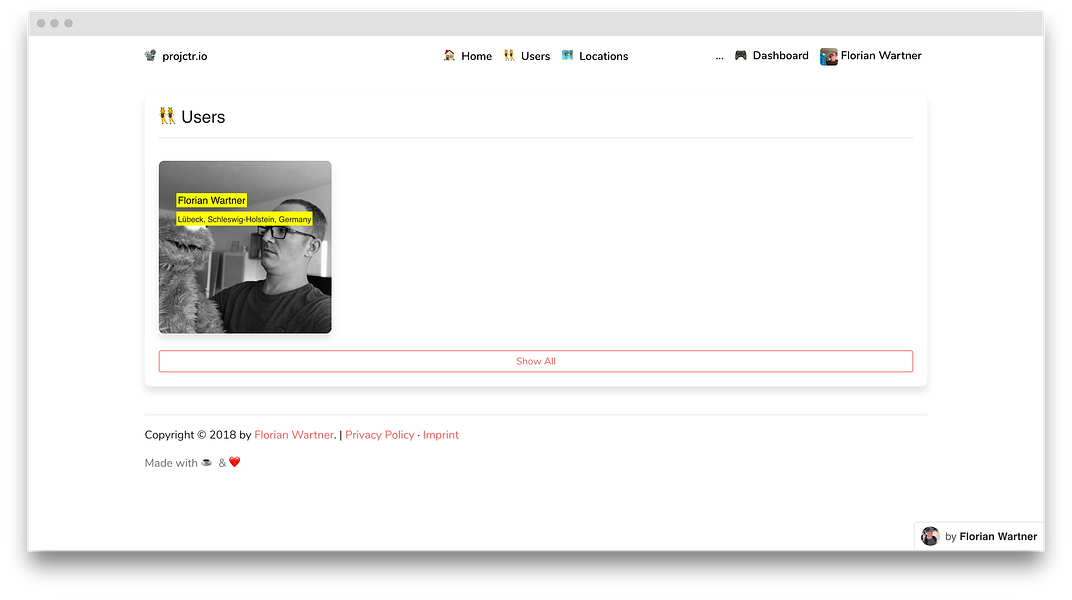The height and width of the screenshot is (600, 1072).
Task: Click the coffee cup icon in footer
Action: click(206, 463)
